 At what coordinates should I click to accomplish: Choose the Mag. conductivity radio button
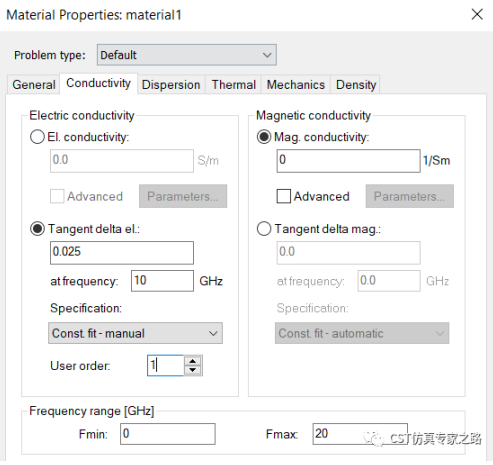coord(264,137)
